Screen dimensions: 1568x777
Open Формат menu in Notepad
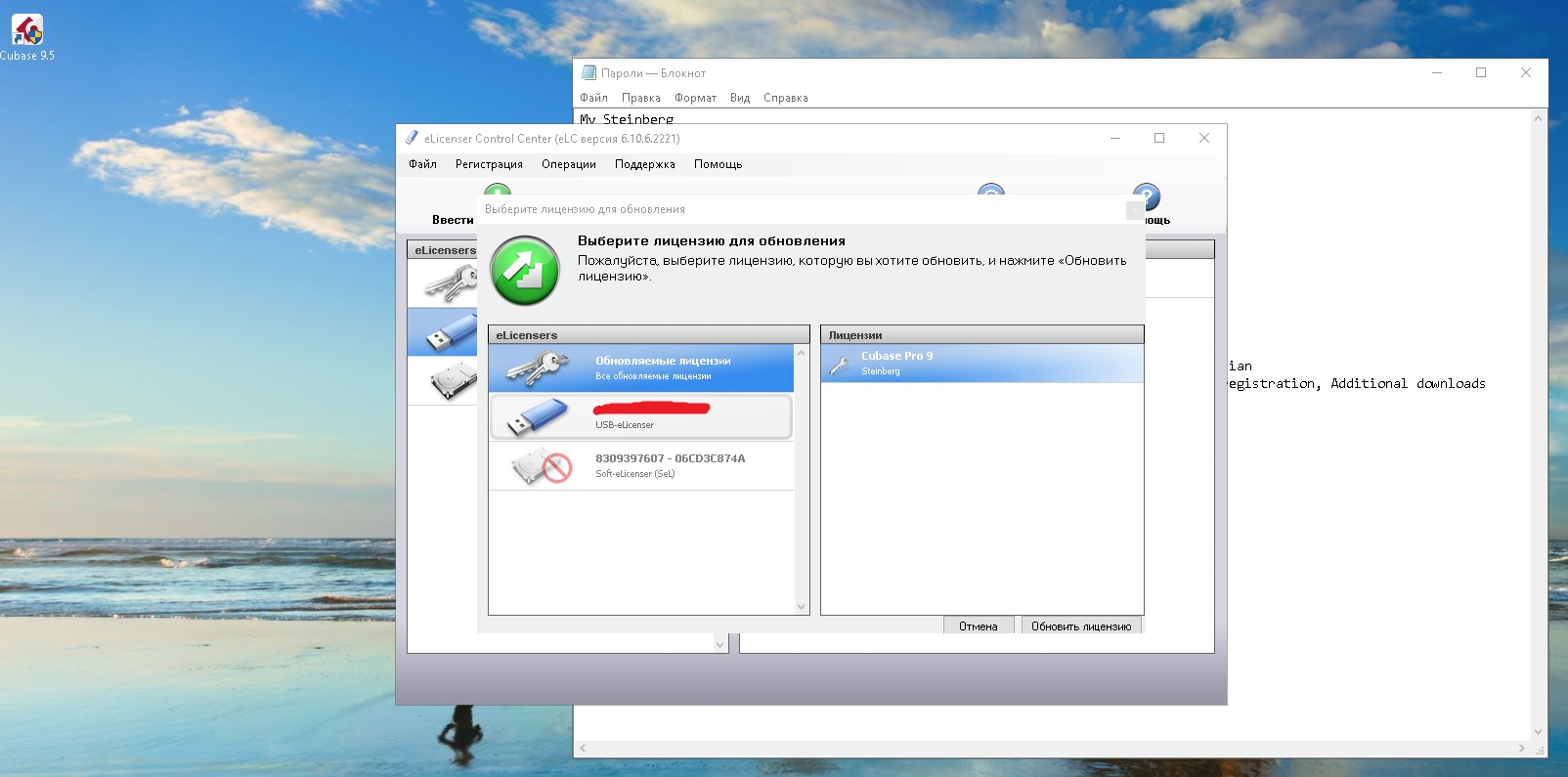[x=695, y=98]
